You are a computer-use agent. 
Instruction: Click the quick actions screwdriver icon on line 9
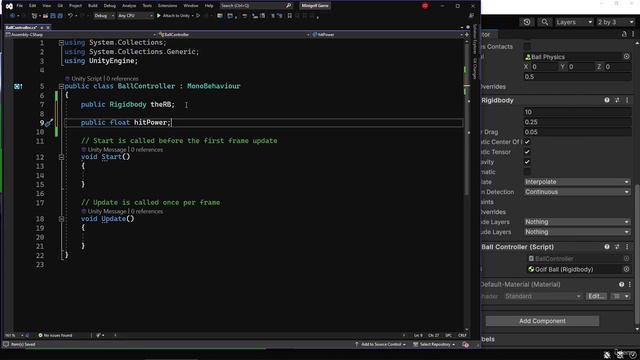[49, 122]
